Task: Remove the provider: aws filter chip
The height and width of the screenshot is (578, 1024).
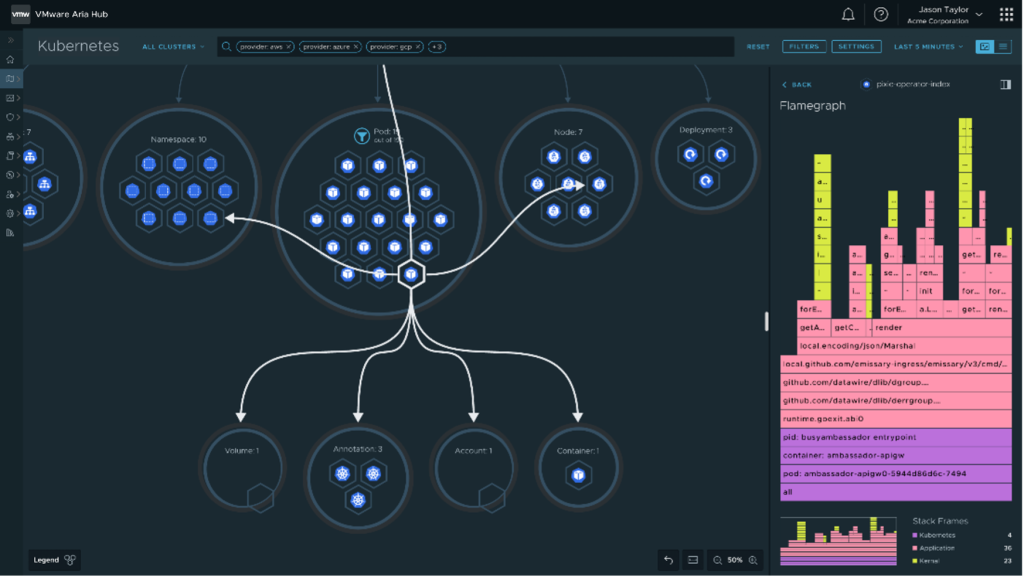Action: pos(289,47)
